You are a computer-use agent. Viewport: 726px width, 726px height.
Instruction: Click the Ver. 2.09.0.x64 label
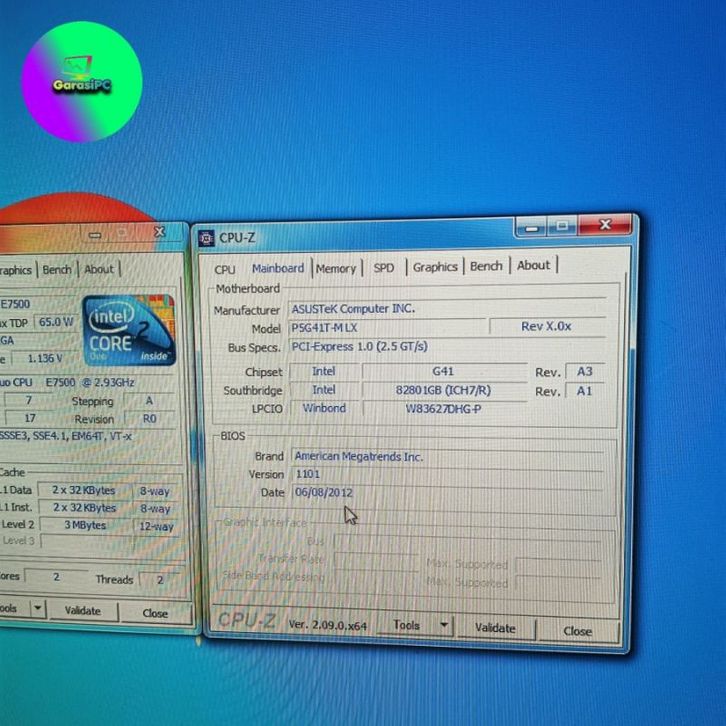tap(327, 625)
